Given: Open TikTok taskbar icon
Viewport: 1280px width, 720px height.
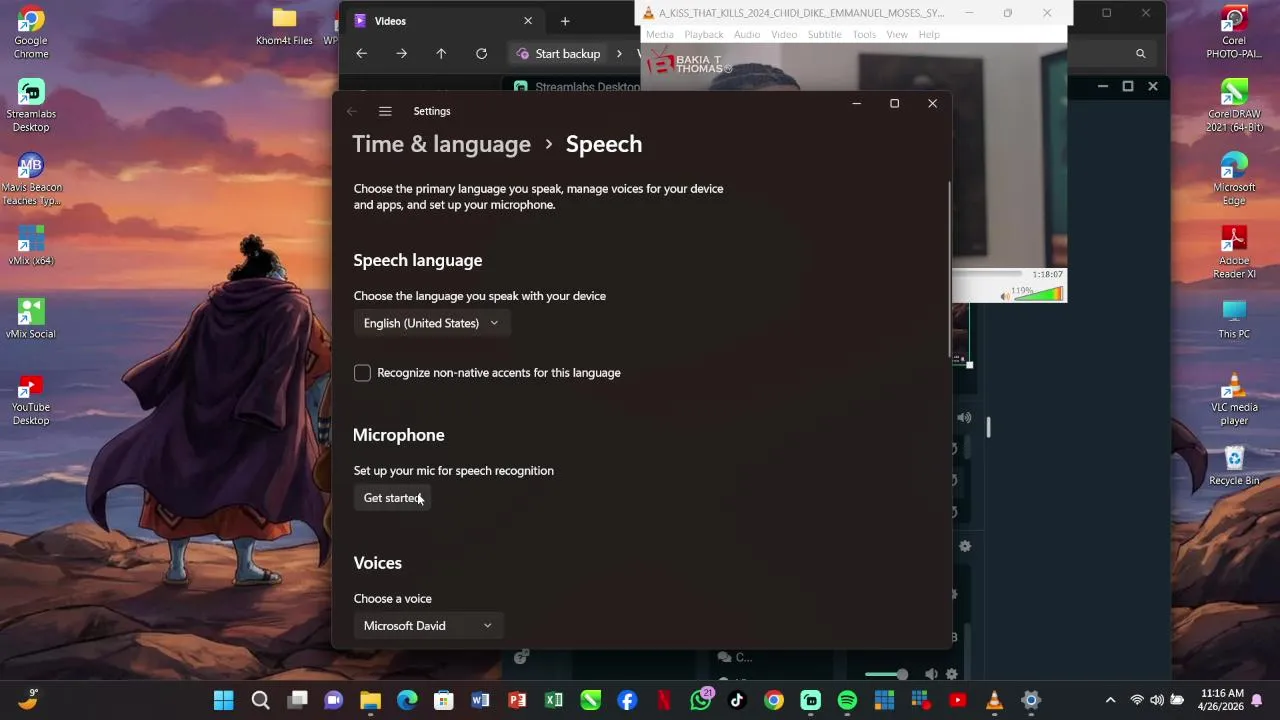Looking at the screenshot, I should coord(737,700).
